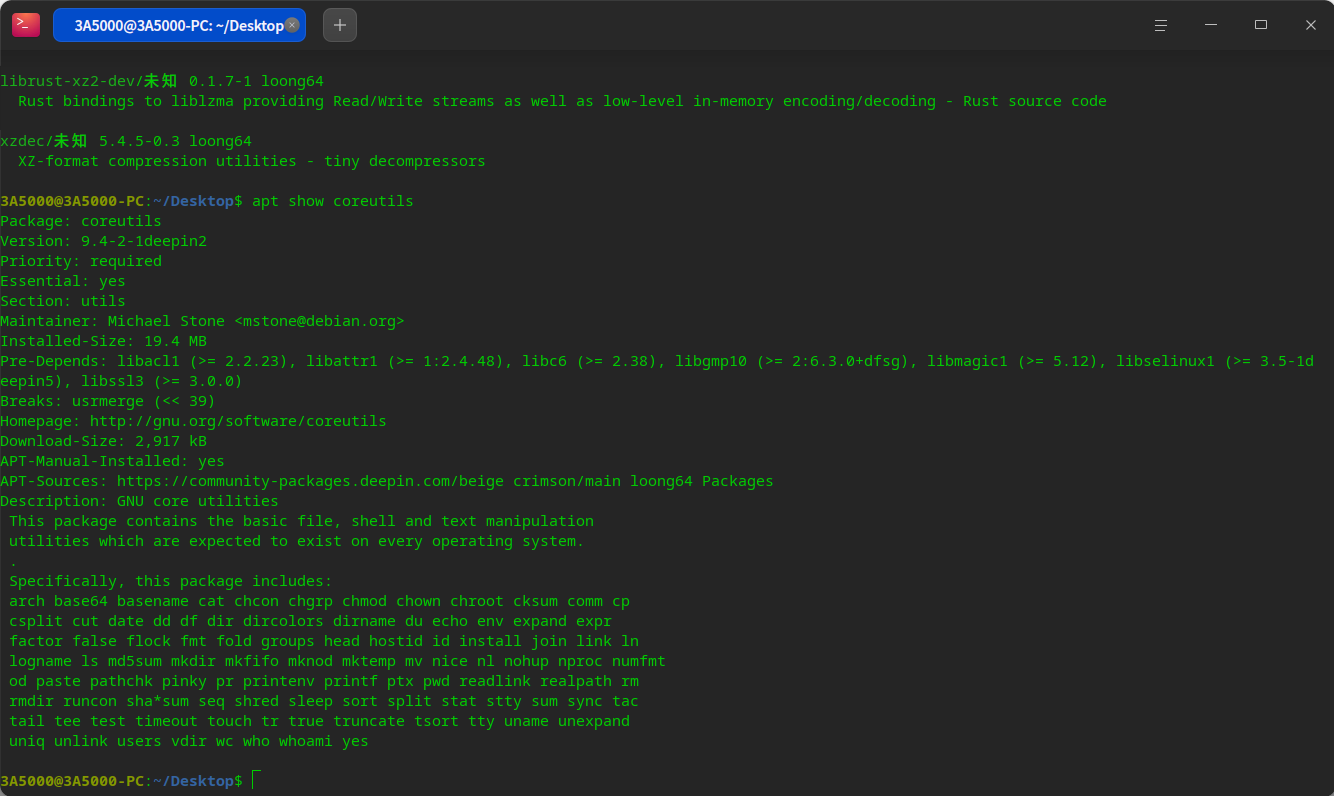
Task: Click the 'XZ-format compression utilities' description
Action: [x=252, y=161]
